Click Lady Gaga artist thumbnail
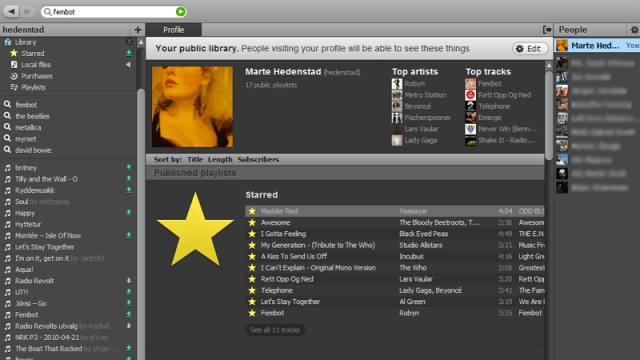The width and height of the screenshot is (640, 360). coord(397,140)
